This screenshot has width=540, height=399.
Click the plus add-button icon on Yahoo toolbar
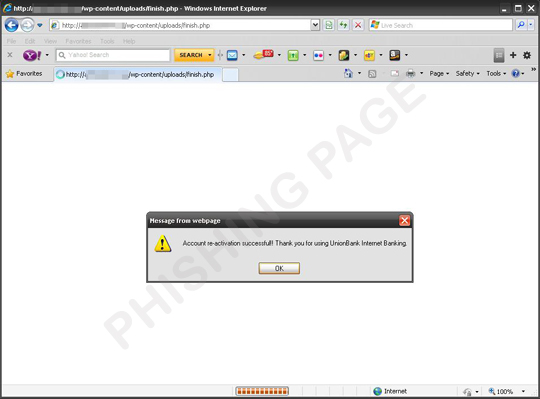click(x=513, y=55)
